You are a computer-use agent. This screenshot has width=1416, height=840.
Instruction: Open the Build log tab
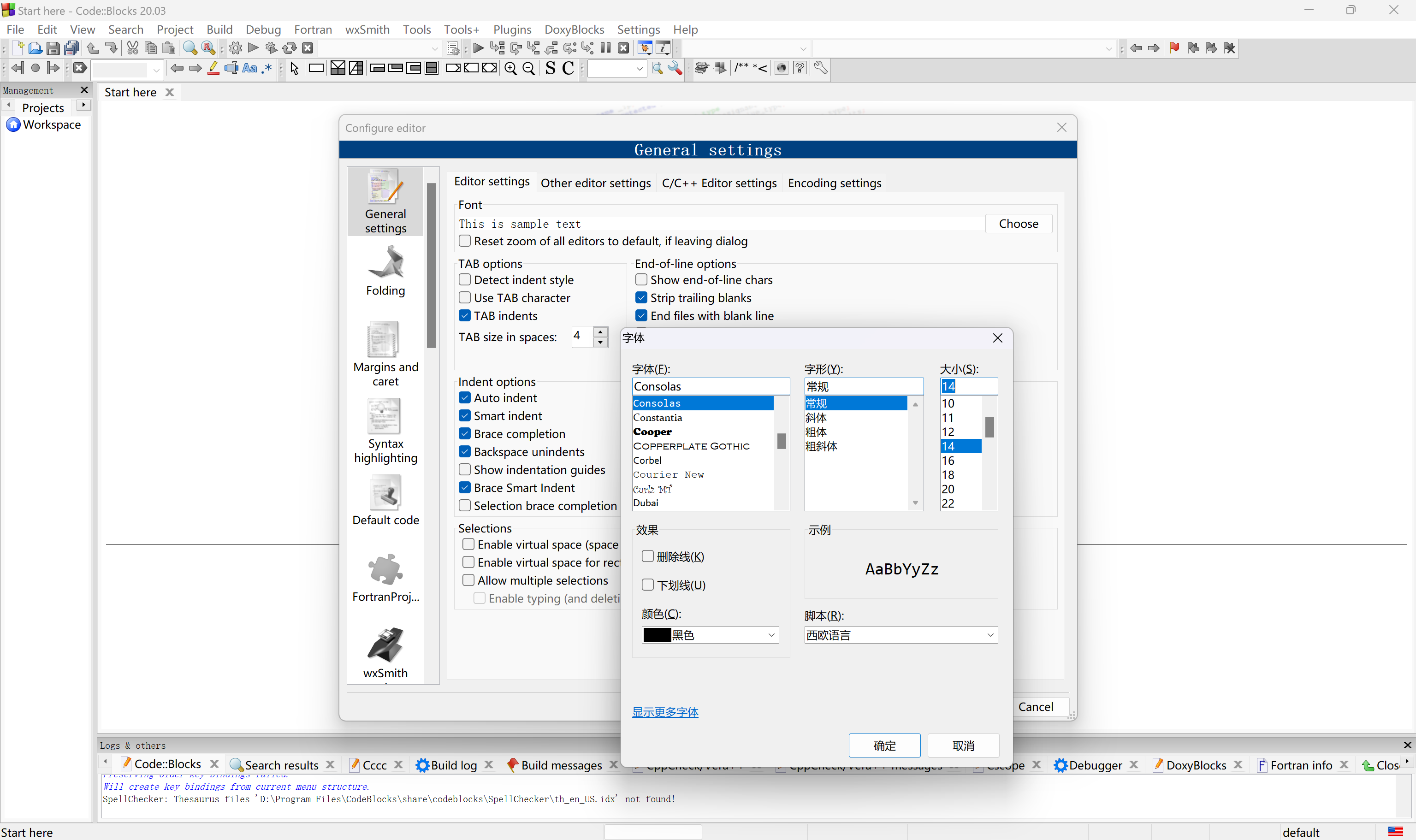(x=453, y=765)
